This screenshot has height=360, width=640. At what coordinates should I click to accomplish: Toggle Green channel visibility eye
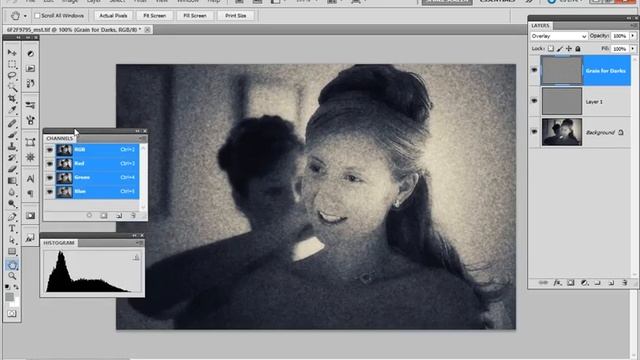(49, 178)
